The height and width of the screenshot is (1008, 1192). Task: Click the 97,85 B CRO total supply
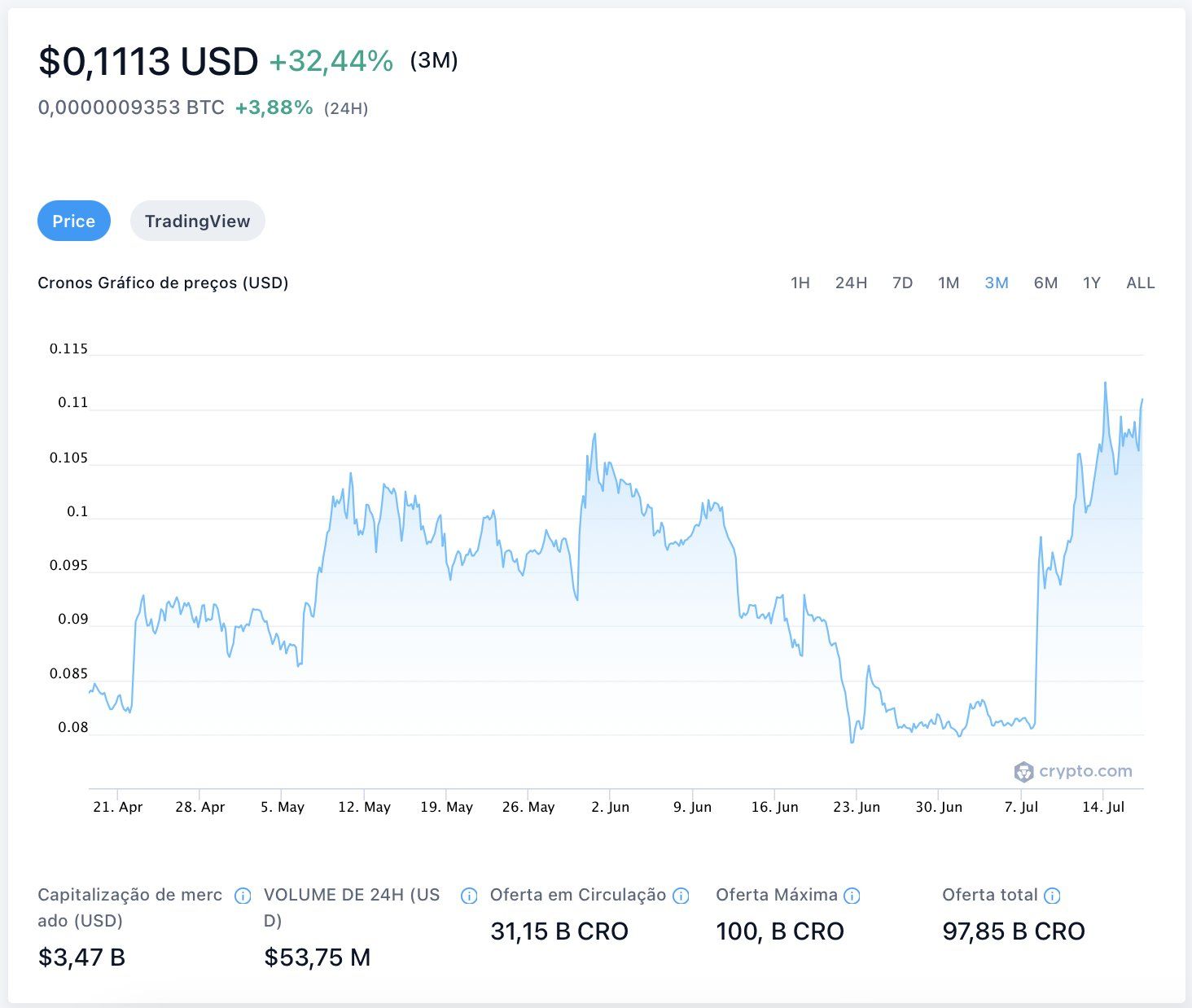click(x=1014, y=931)
